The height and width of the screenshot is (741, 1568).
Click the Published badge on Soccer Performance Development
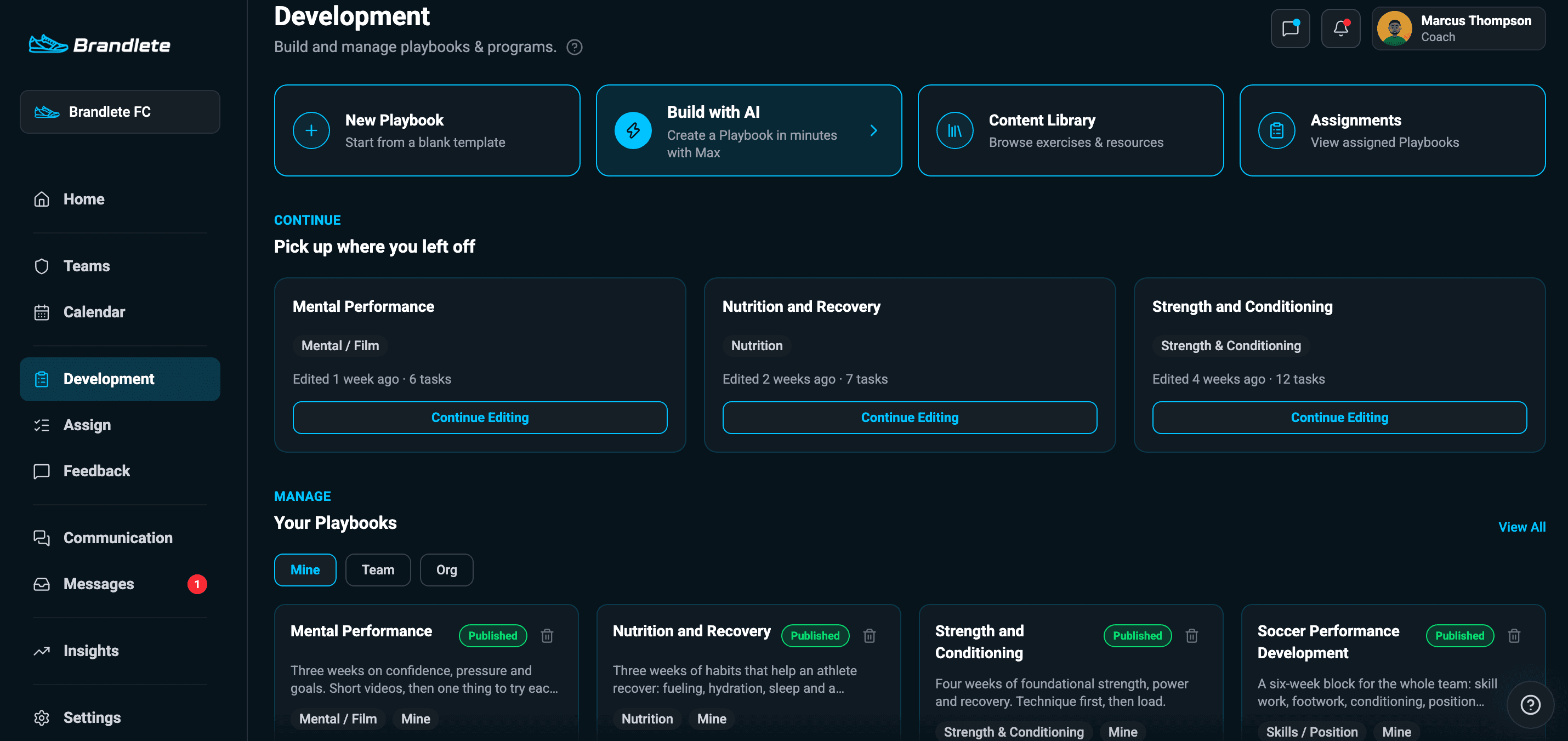tap(1459, 635)
